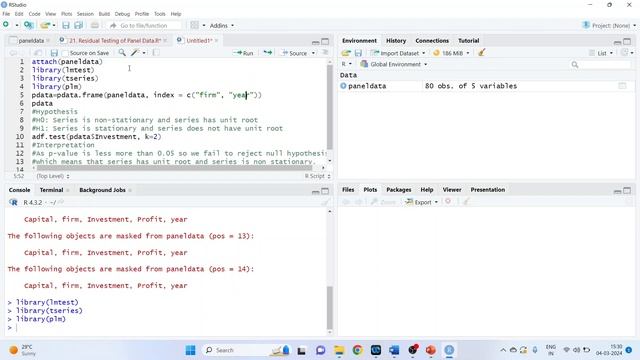Click the Environment refresh icon
This screenshot has width=640, height=360.
[624, 53]
